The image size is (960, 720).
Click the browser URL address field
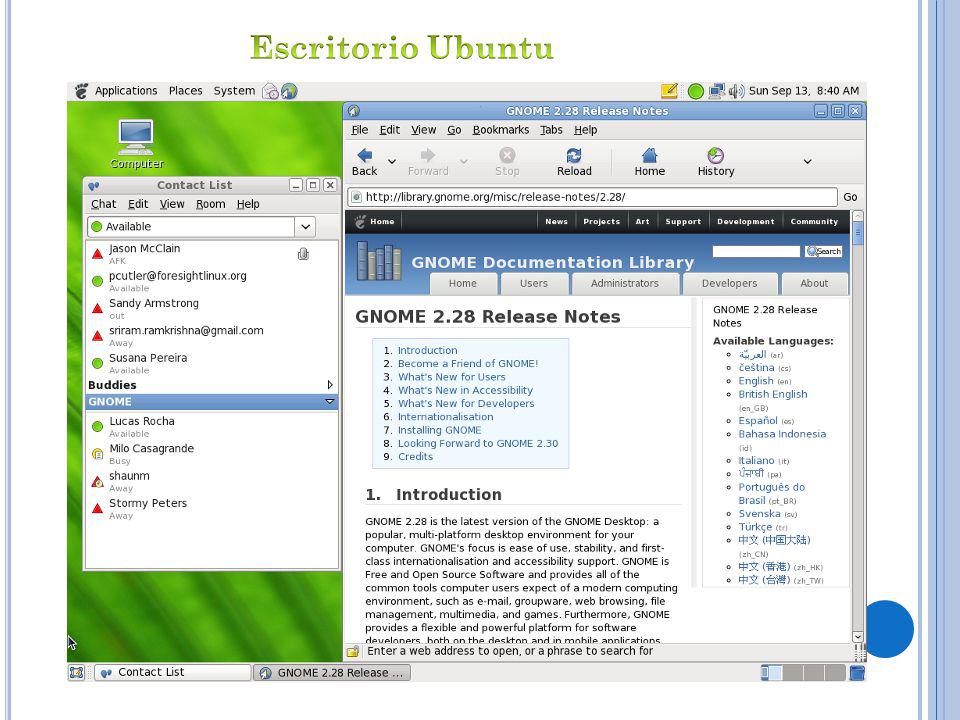(591, 197)
